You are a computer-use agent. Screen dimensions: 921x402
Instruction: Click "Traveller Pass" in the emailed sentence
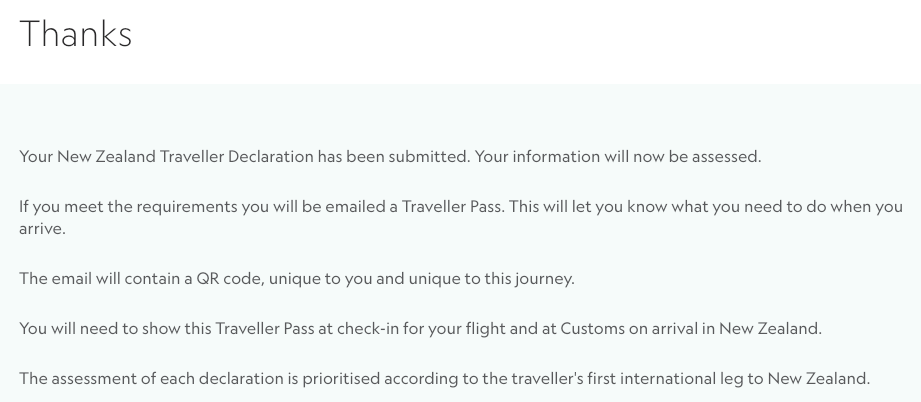(x=451, y=207)
